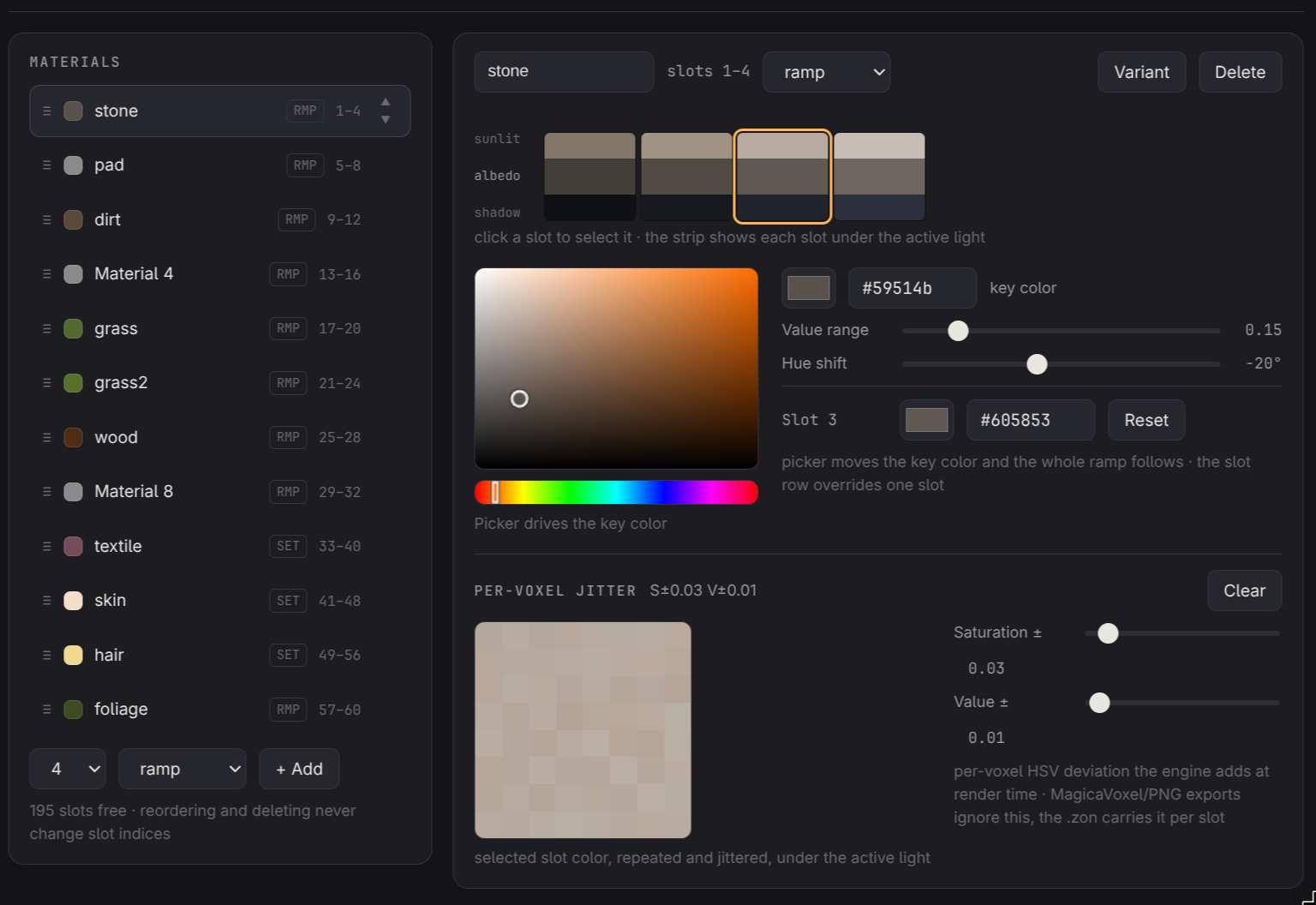Clear the per-voxel jitter

point(1244,590)
